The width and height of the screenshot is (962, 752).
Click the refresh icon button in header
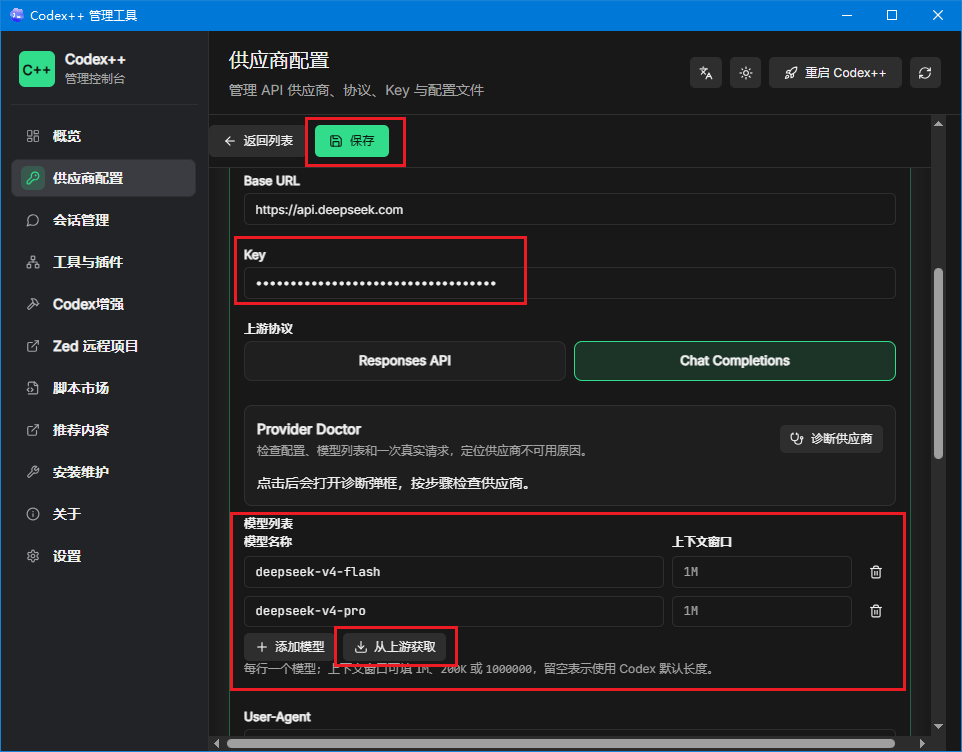coord(925,73)
